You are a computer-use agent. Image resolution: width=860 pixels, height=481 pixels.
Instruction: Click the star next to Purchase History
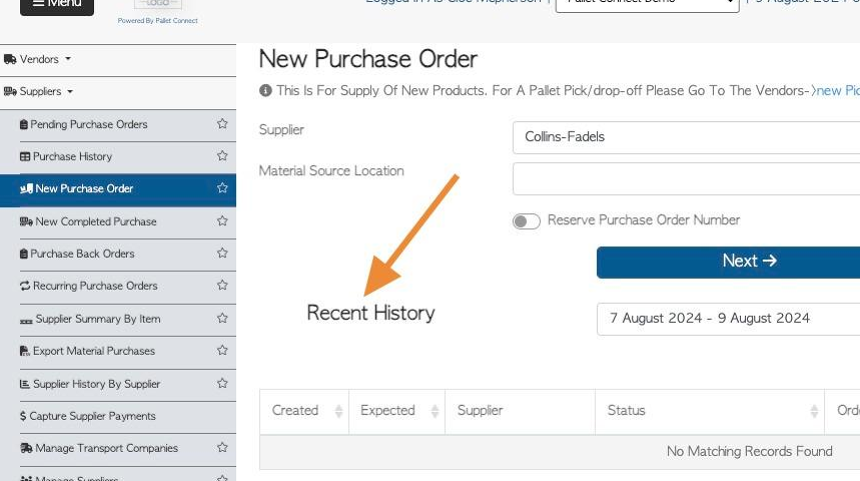click(x=222, y=156)
